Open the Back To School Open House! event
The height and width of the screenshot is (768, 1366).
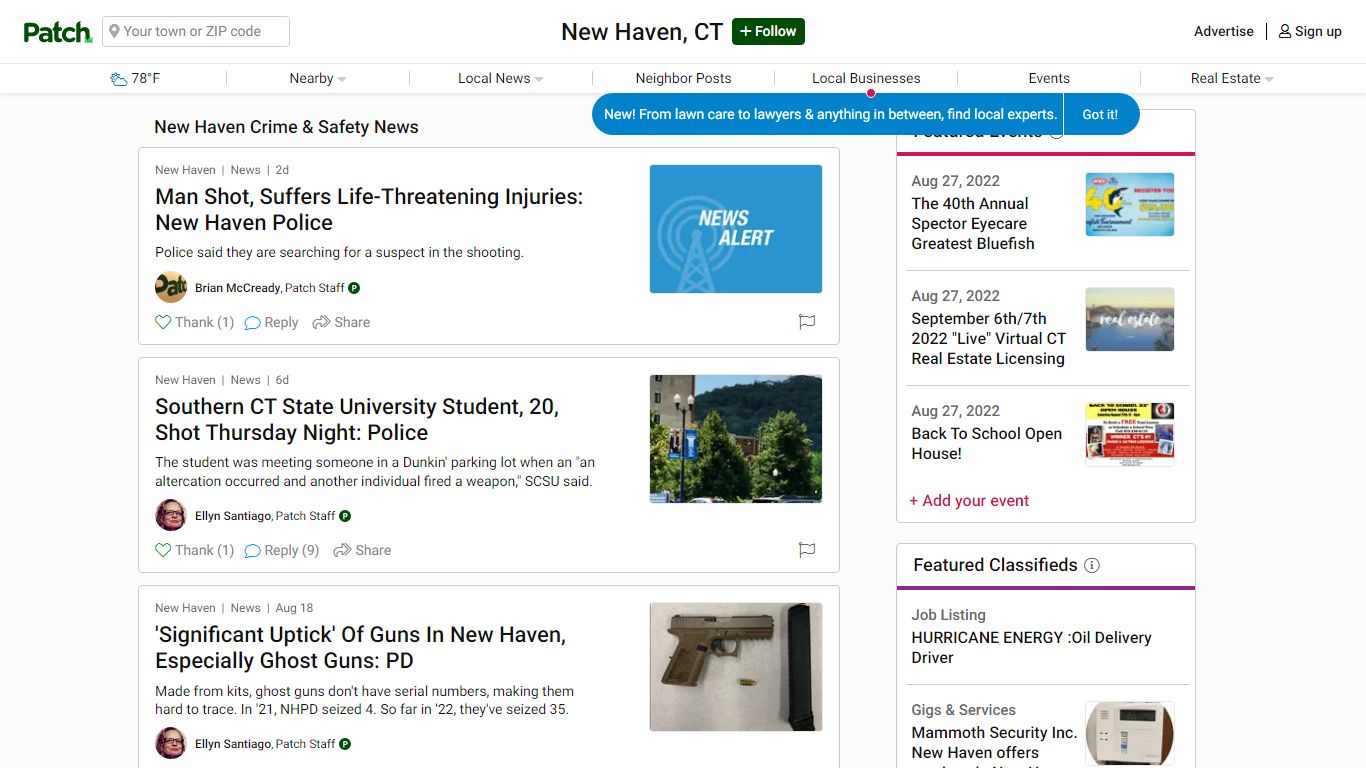click(x=987, y=443)
